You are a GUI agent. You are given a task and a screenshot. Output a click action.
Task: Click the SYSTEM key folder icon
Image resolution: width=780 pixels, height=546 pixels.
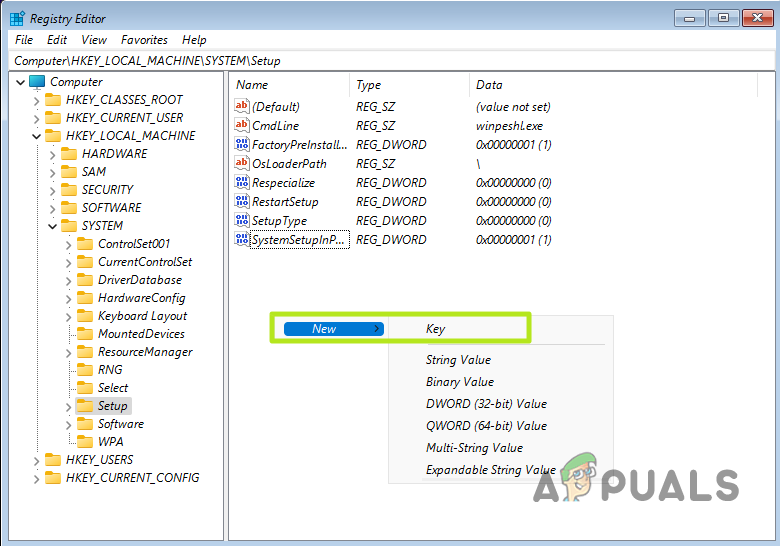point(69,226)
